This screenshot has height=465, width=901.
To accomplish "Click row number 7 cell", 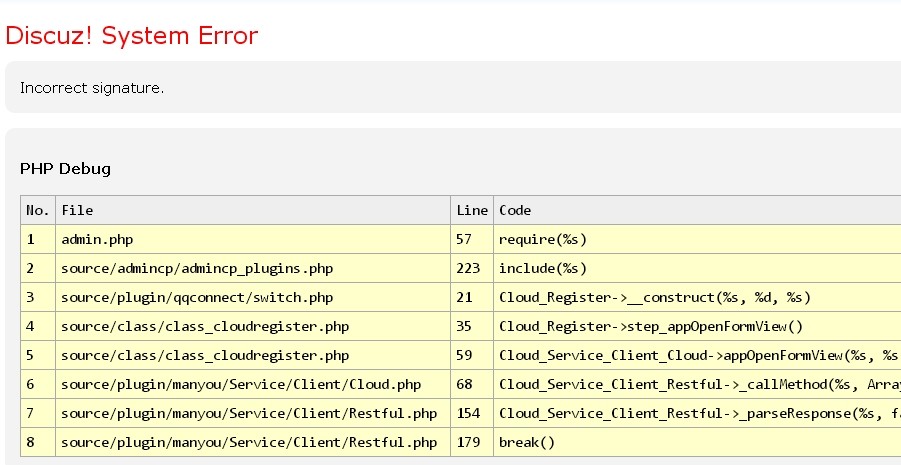I will coord(38,413).
